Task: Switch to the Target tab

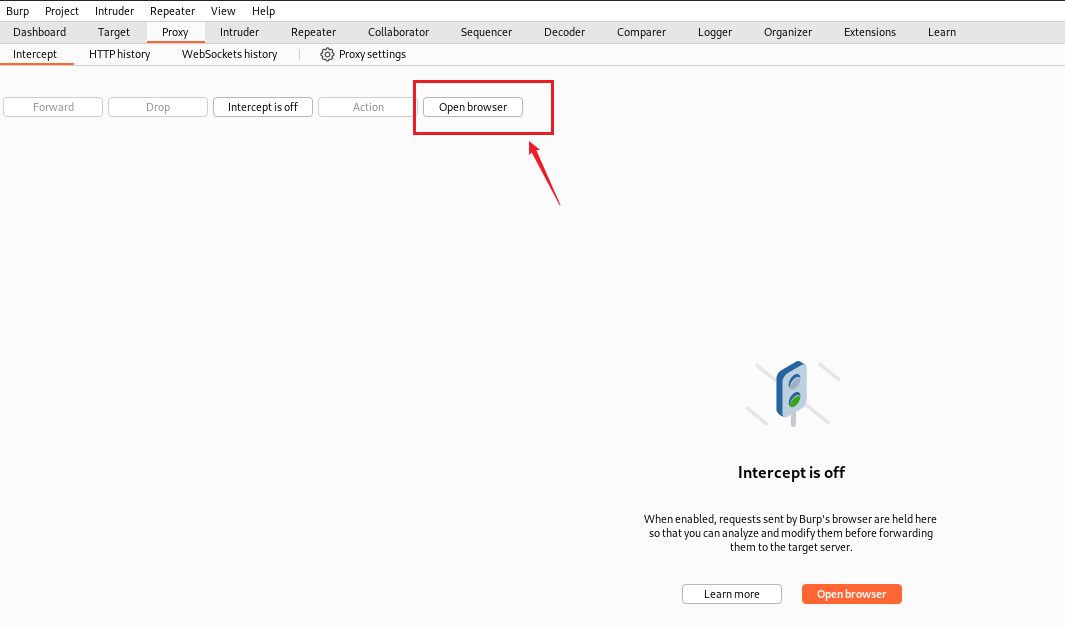Action: coord(113,32)
